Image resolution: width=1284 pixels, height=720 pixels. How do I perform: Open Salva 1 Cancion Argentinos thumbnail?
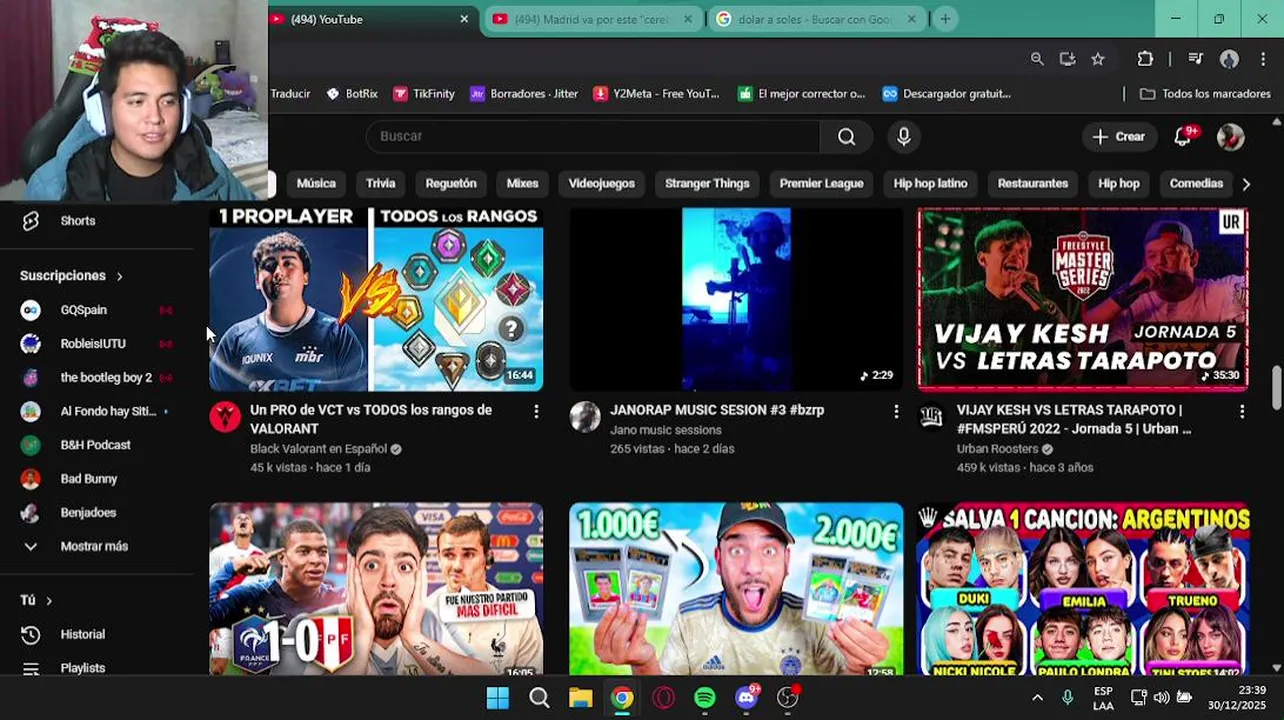[x=1083, y=589]
